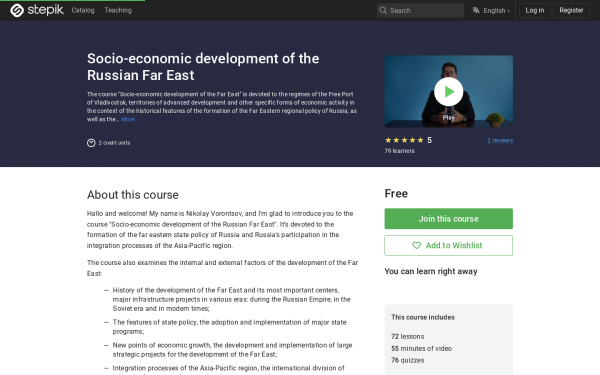Open the Catalog menu item
This screenshot has width=600, height=375.
[x=83, y=10]
